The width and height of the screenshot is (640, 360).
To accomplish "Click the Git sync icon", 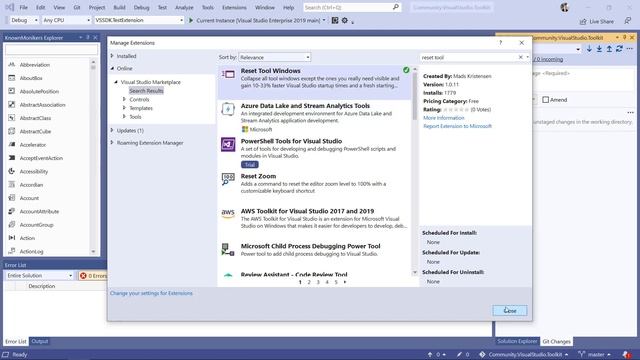I will point(619,49).
